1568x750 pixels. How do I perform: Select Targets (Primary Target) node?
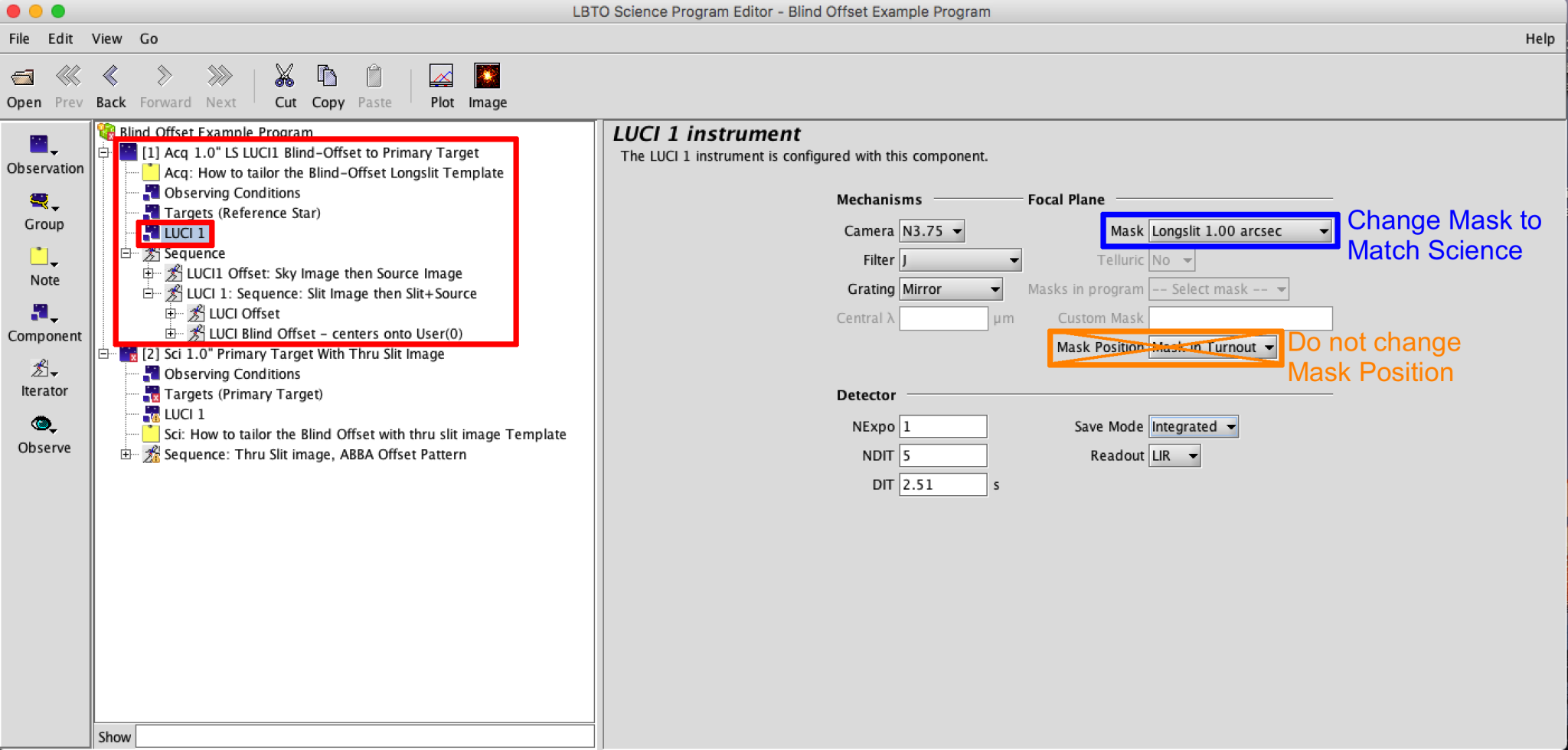coord(243,394)
